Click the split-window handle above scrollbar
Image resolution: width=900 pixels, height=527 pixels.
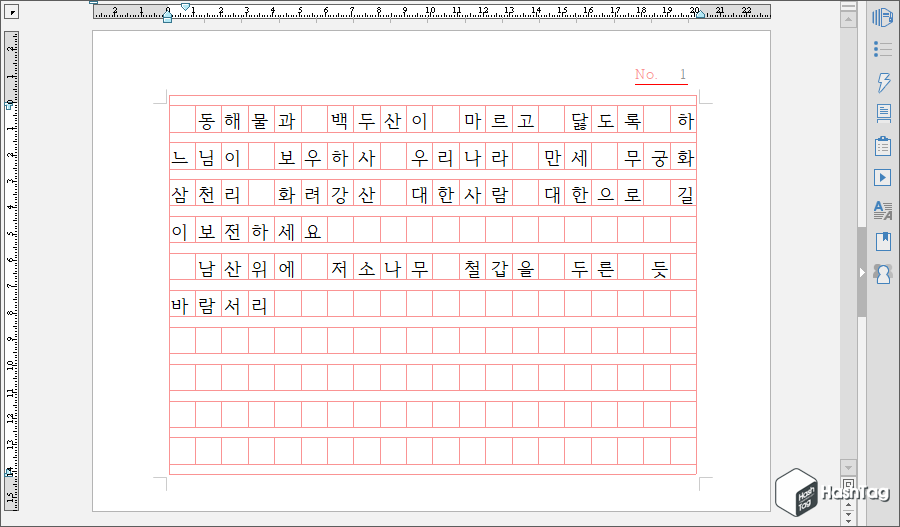click(x=848, y=6)
